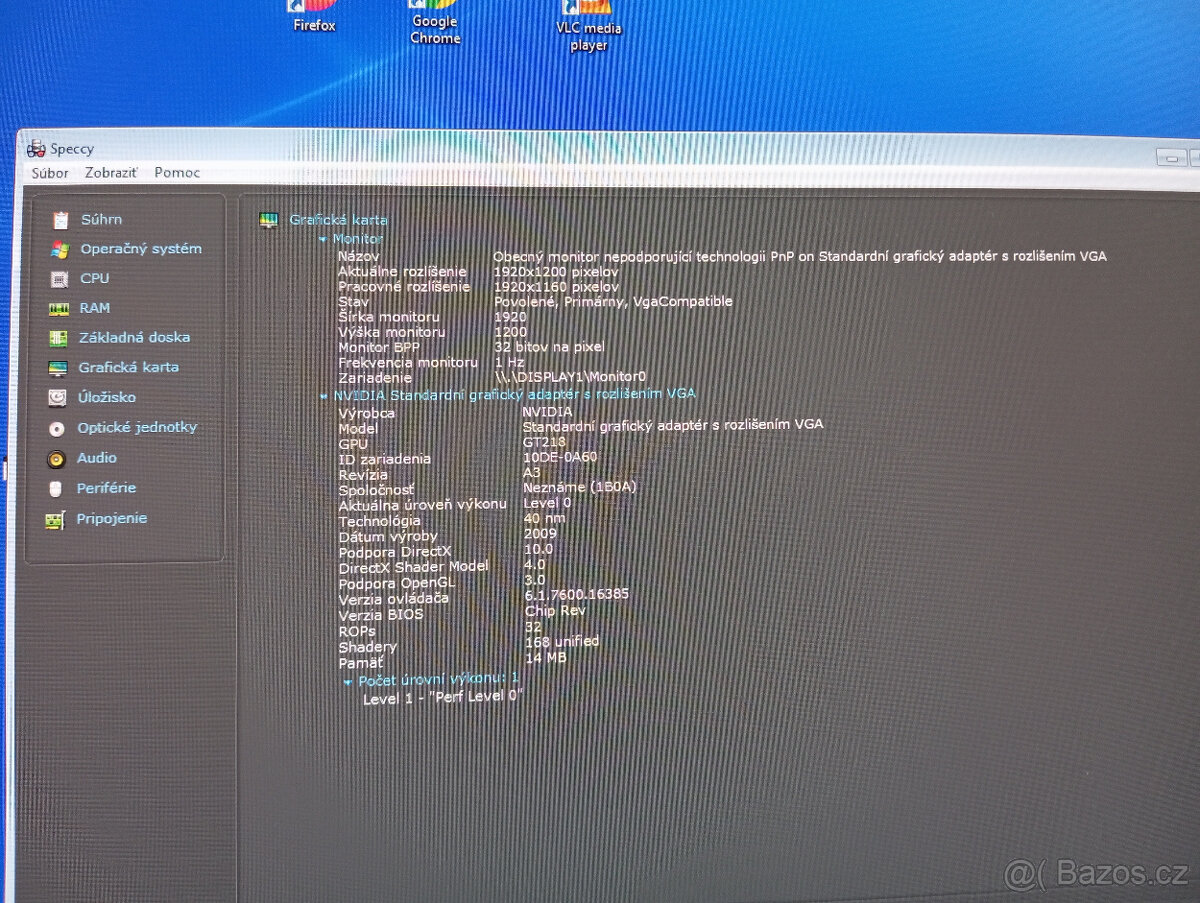Viewport: 1200px width, 903px height.
Task: Collapse the Monitor tree node
Action: [322, 240]
